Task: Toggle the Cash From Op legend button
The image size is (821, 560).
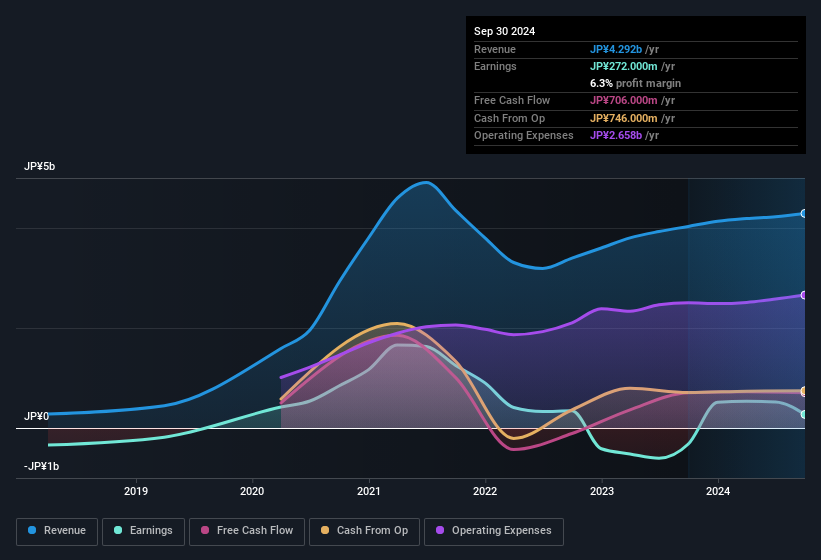Action: coord(364,531)
